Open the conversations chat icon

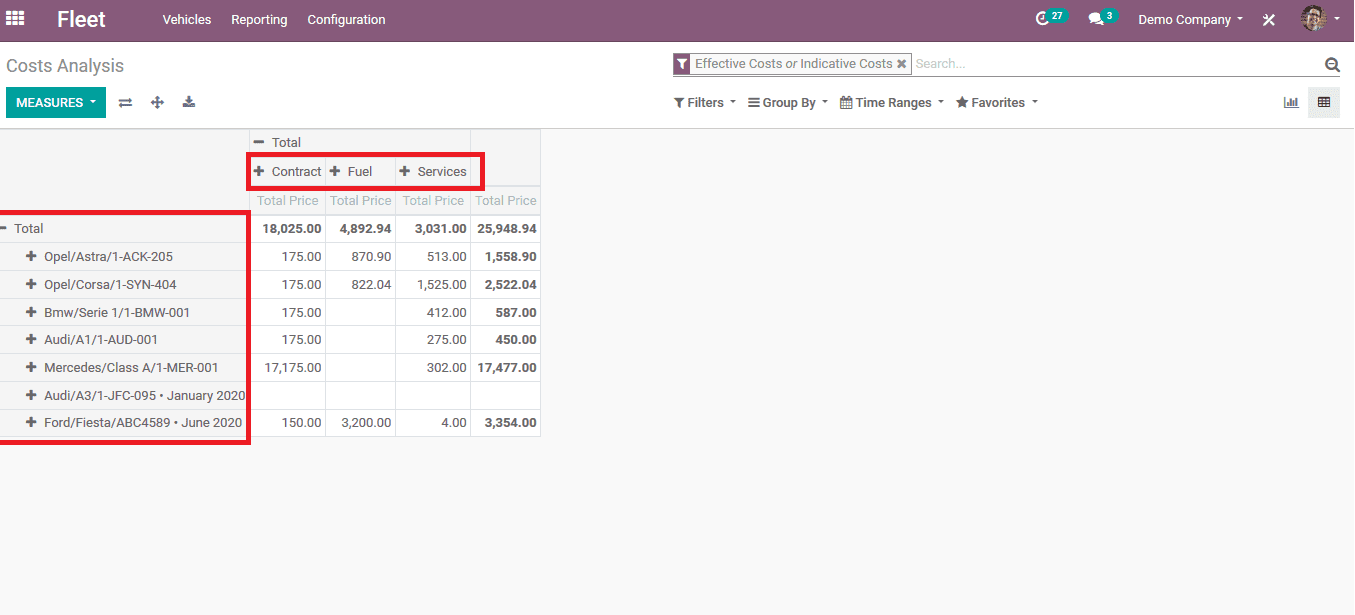1096,19
